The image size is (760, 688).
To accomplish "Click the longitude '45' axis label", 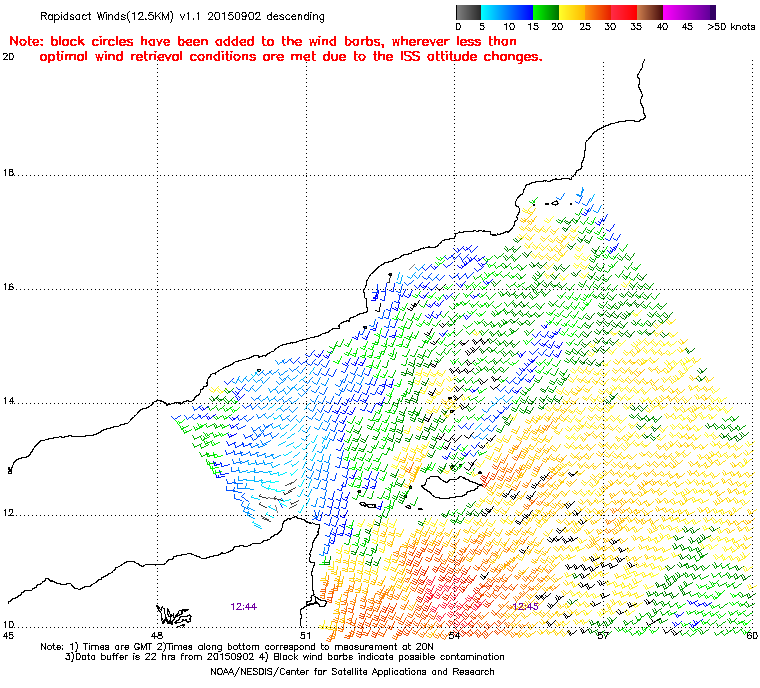I will tap(8, 636).
